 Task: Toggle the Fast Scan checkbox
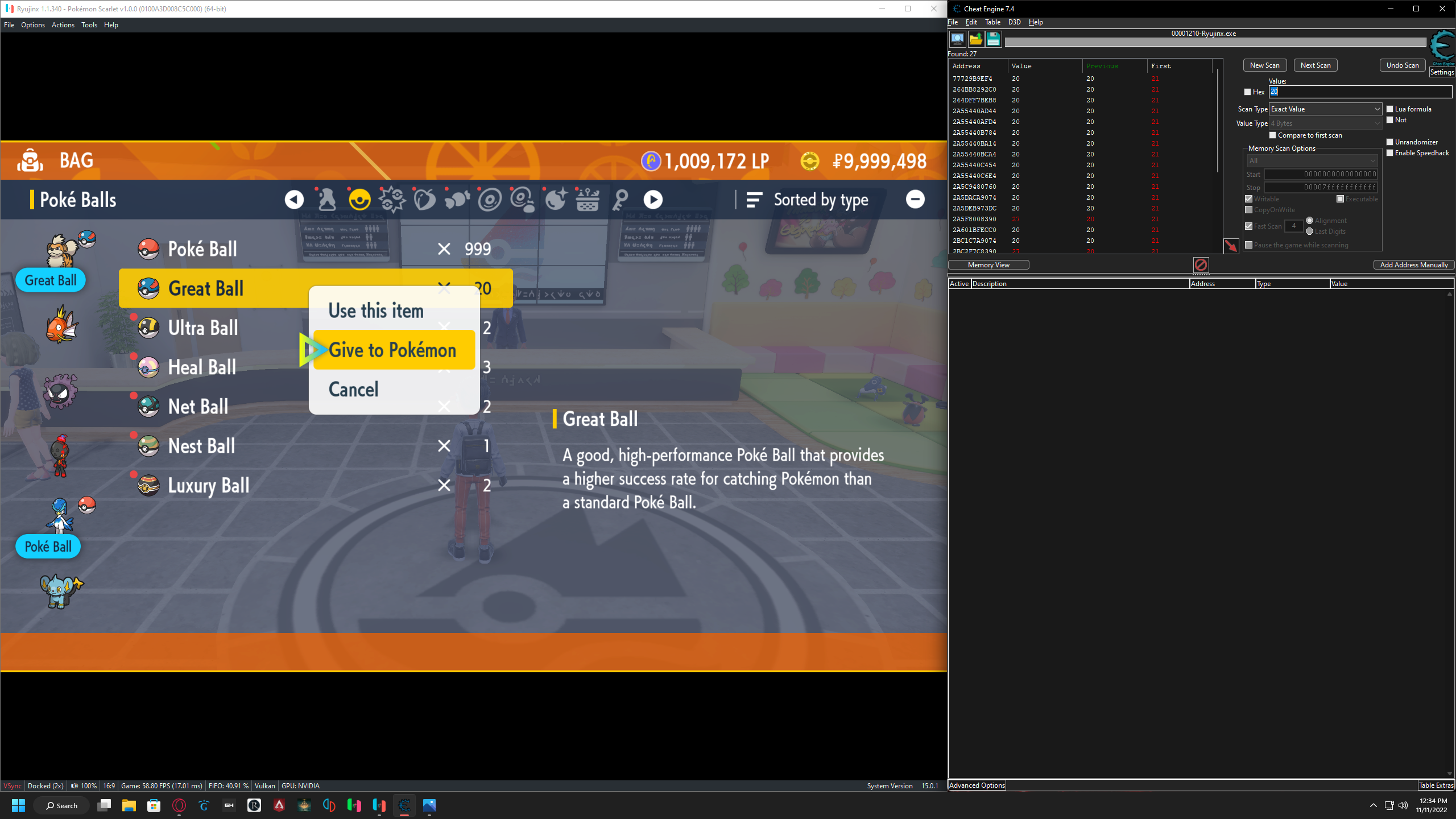(x=1249, y=226)
